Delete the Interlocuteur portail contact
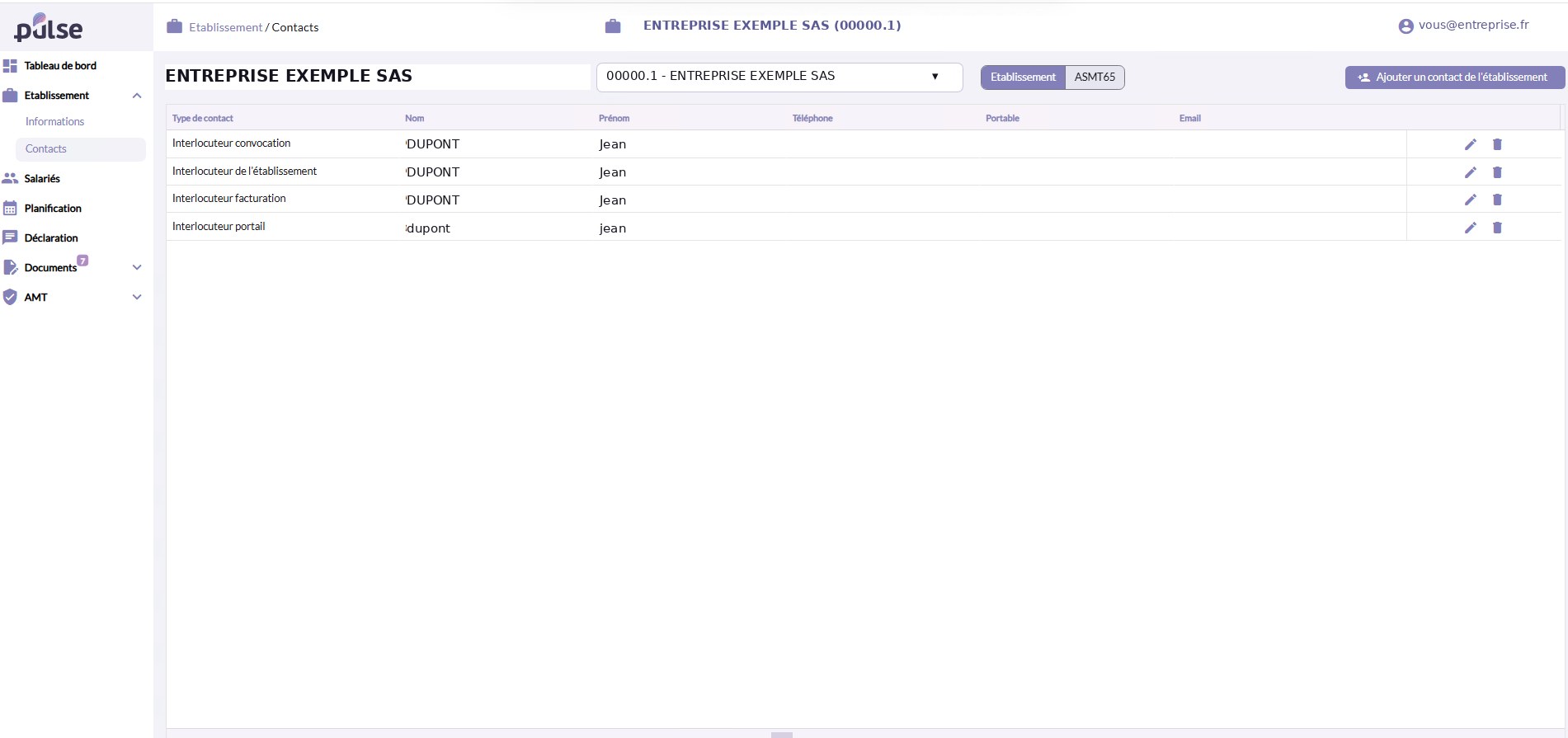Screen dimensions: 1568x738 (x=1497, y=228)
